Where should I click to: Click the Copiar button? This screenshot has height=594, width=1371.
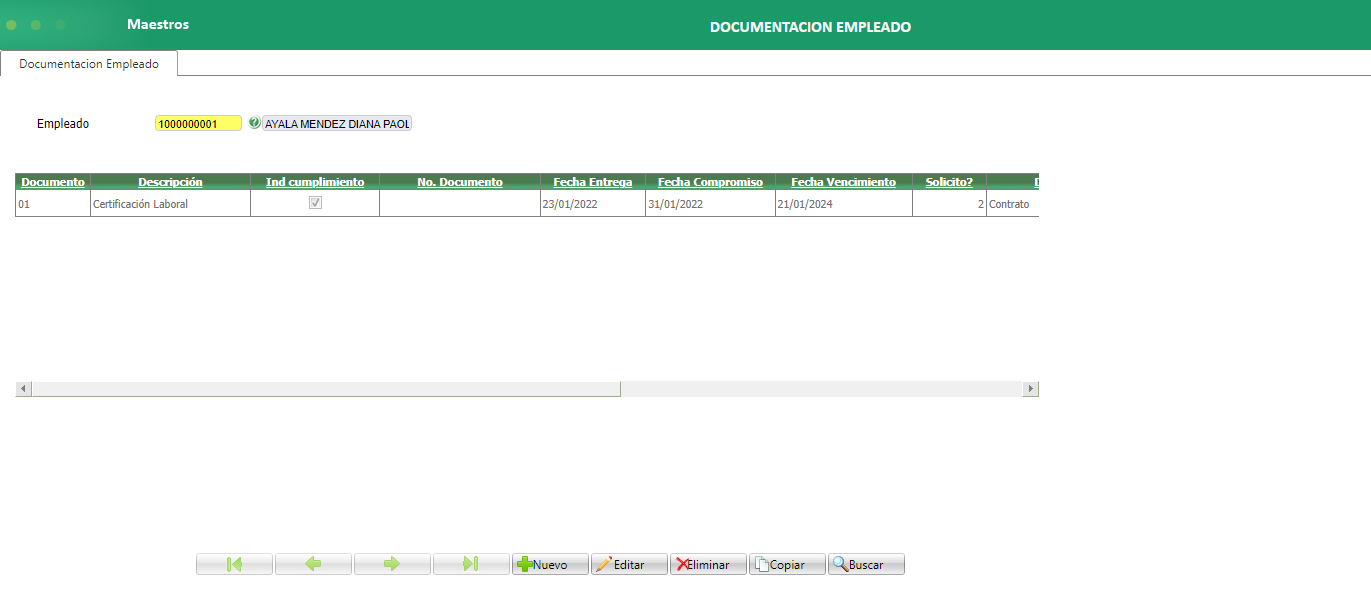pyautogui.click(x=787, y=564)
